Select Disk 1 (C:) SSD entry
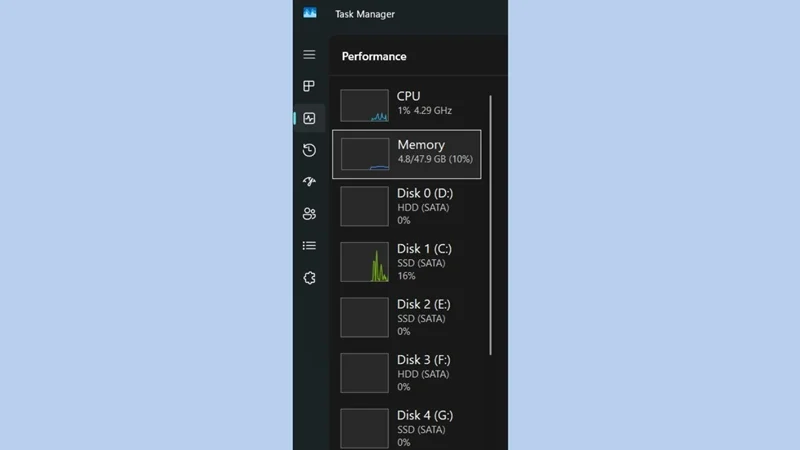The width and height of the screenshot is (800, 450). pos(407,262)
